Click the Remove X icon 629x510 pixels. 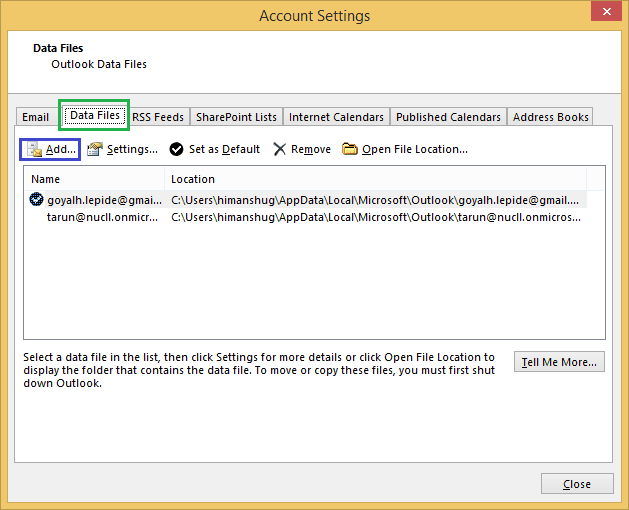[x=279, y=149]
